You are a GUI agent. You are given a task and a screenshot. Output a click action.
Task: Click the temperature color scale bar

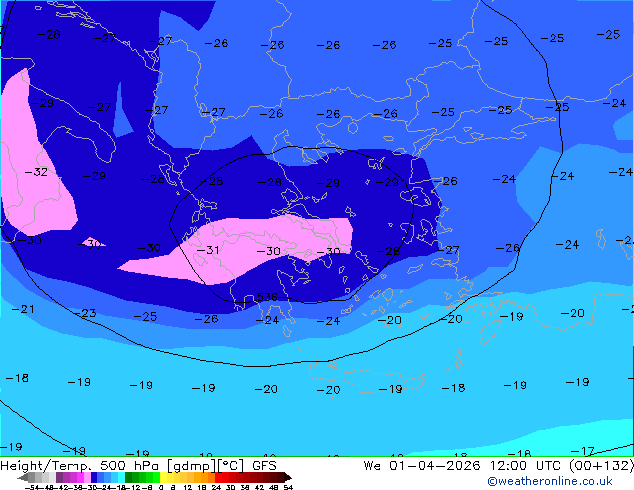(154, 477)
